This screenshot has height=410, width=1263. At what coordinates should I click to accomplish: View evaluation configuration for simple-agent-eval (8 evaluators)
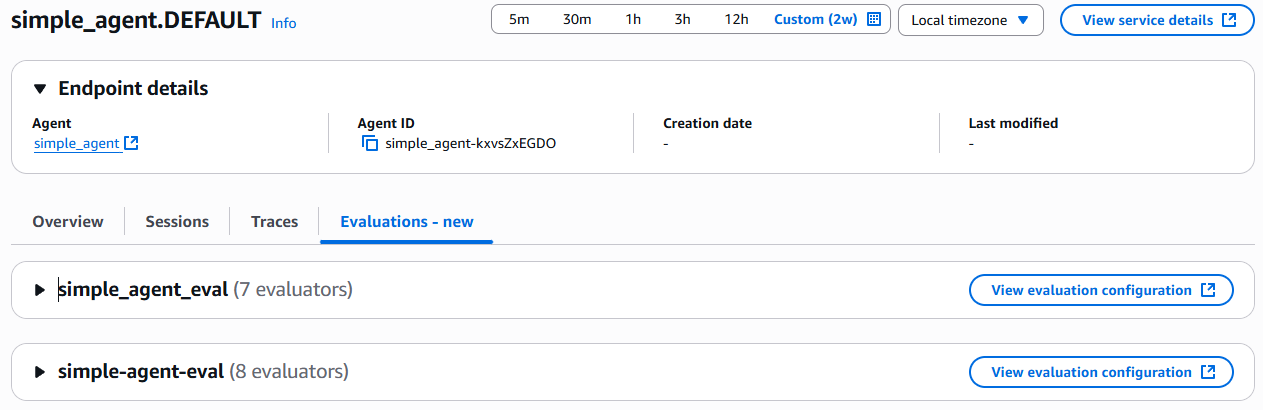pos(1101,372)
